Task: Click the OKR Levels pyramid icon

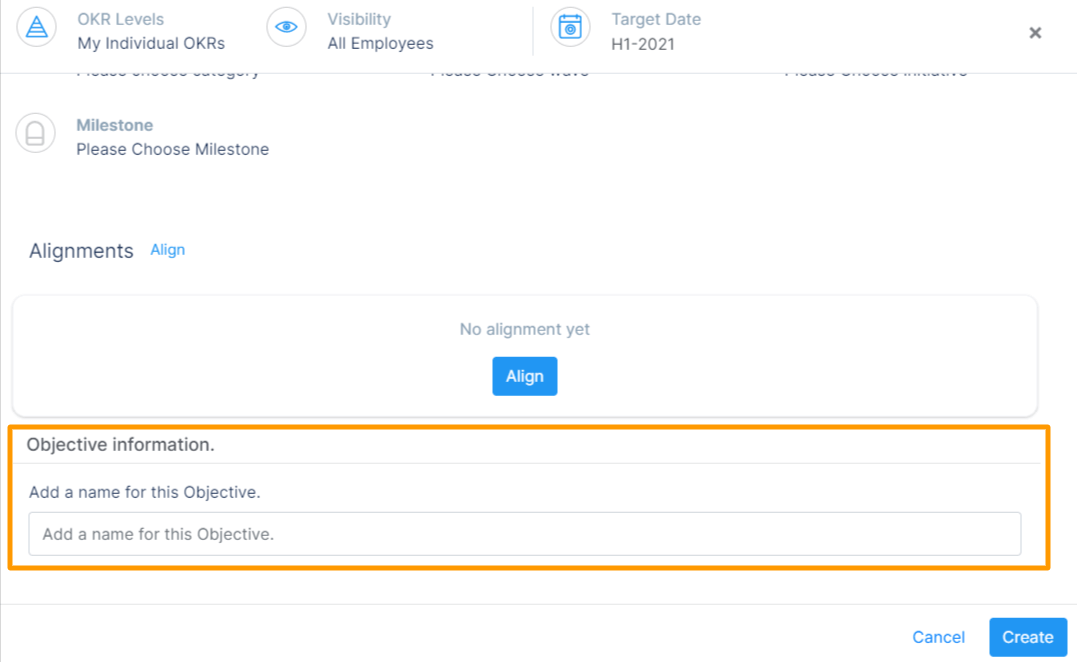Action: (36, 27)
